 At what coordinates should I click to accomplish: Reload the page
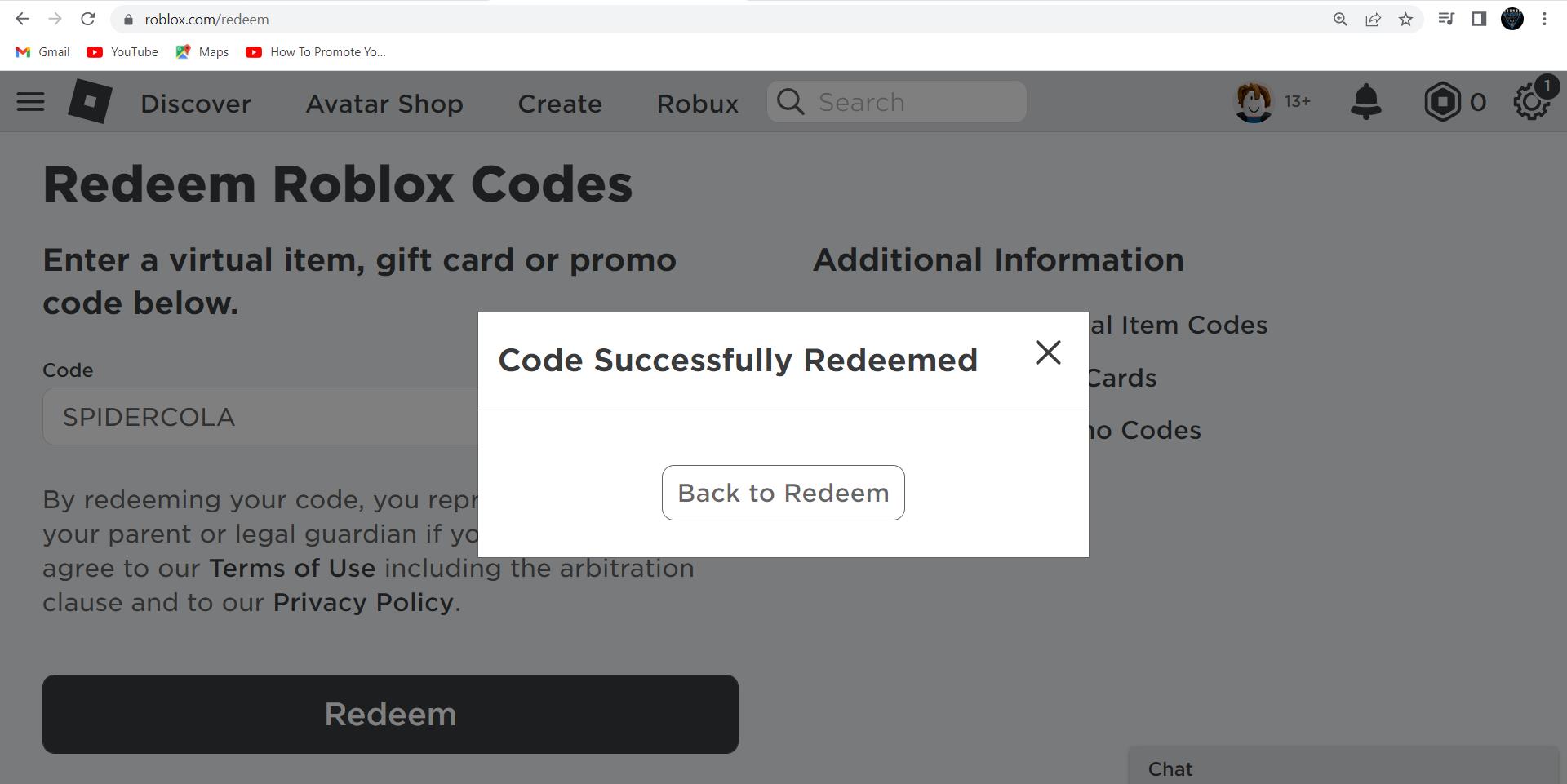pyautogui.click(x=88, y=19)
